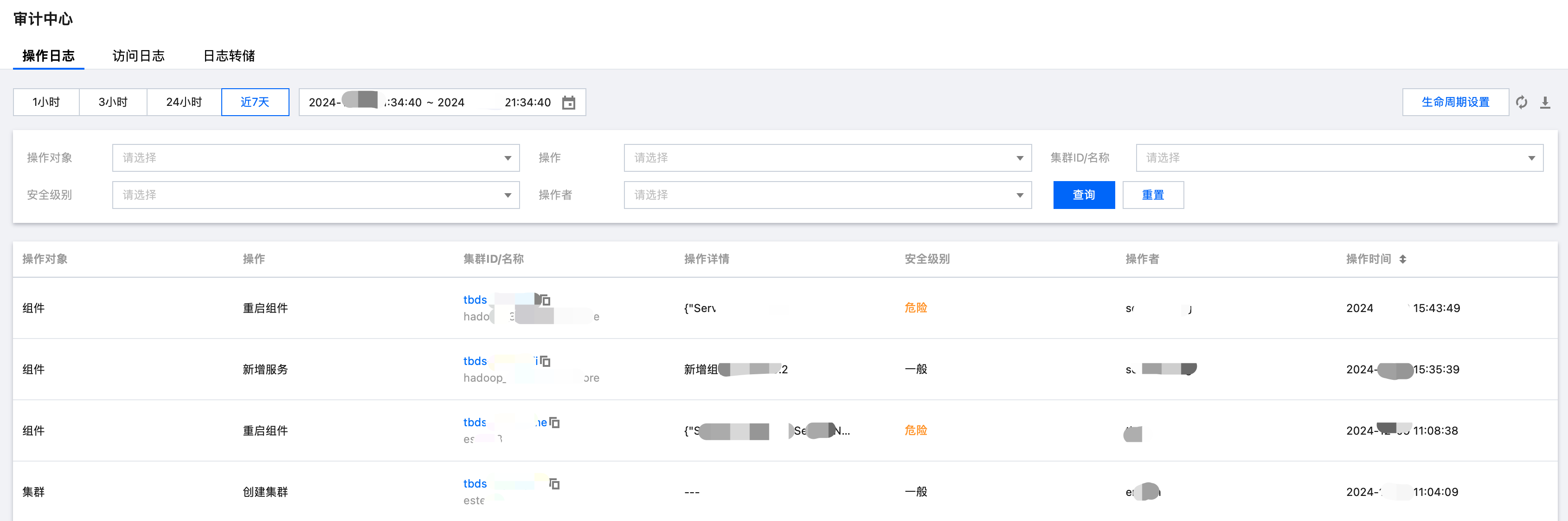Screen dimensions: 1568x521
Task: Click the refresh icon near lifecycle settings
Action: tap(1521, 102)
